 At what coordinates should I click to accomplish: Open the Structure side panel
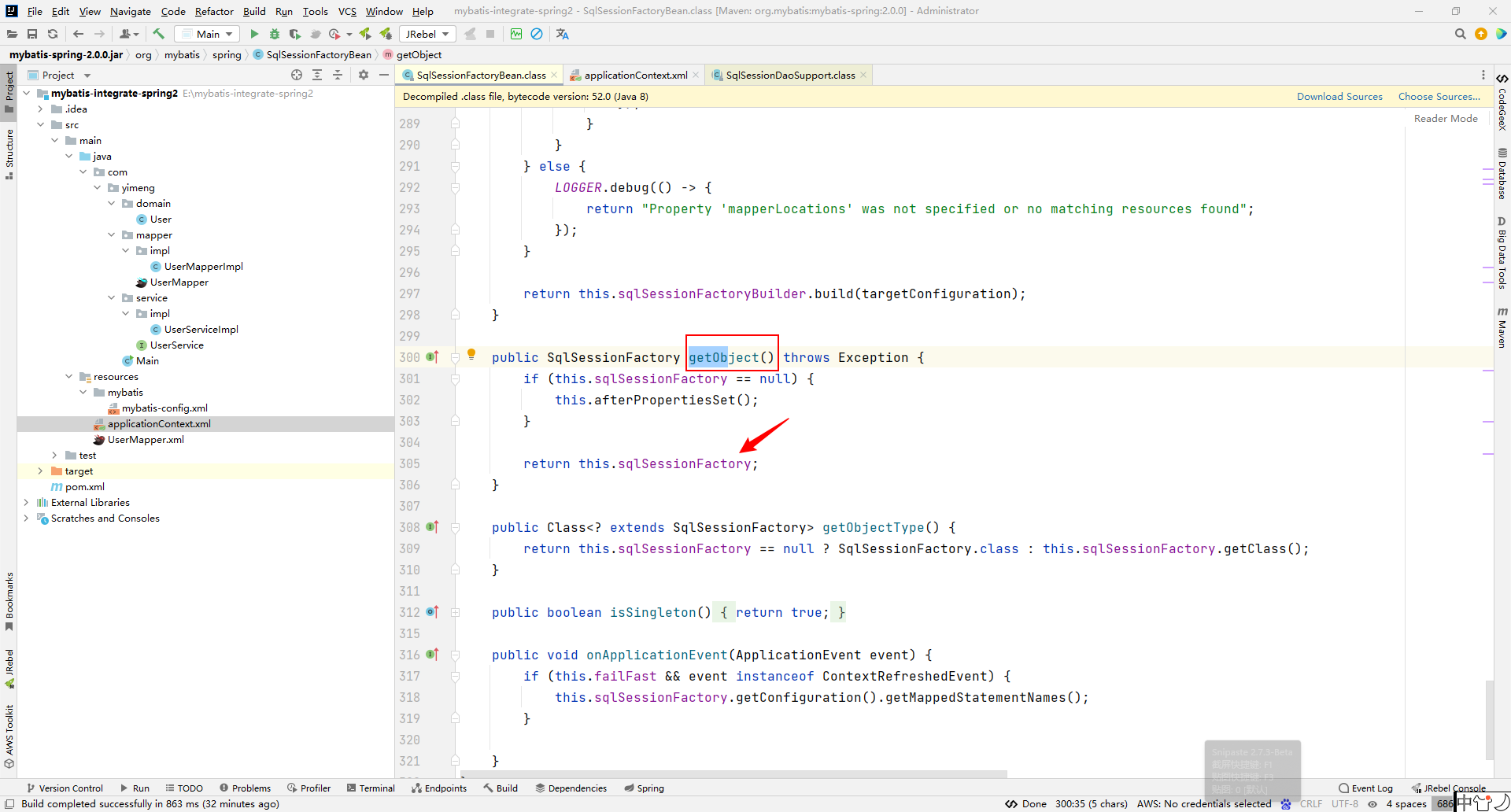[9, 154]
